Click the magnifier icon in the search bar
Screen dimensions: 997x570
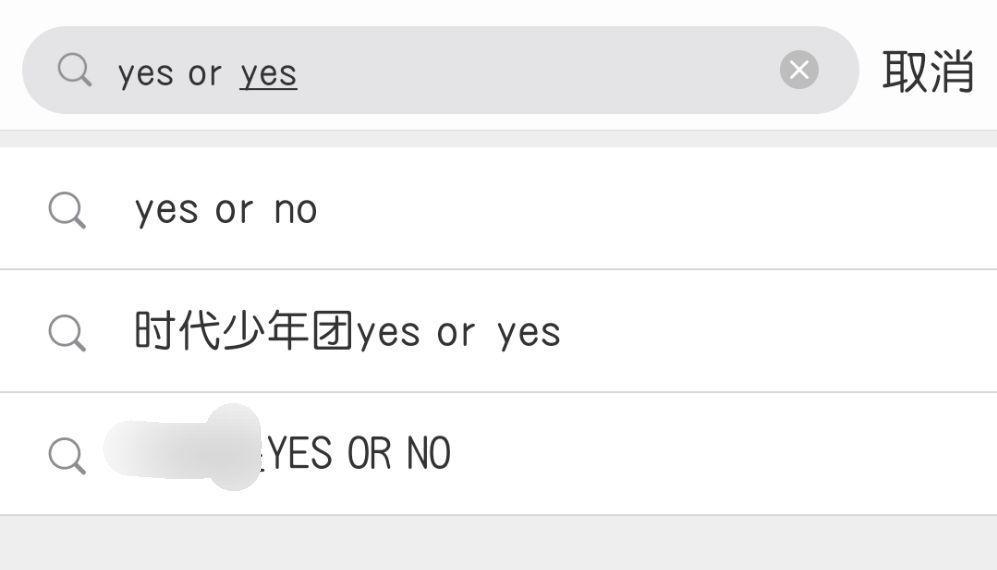[x=74, y=70]
